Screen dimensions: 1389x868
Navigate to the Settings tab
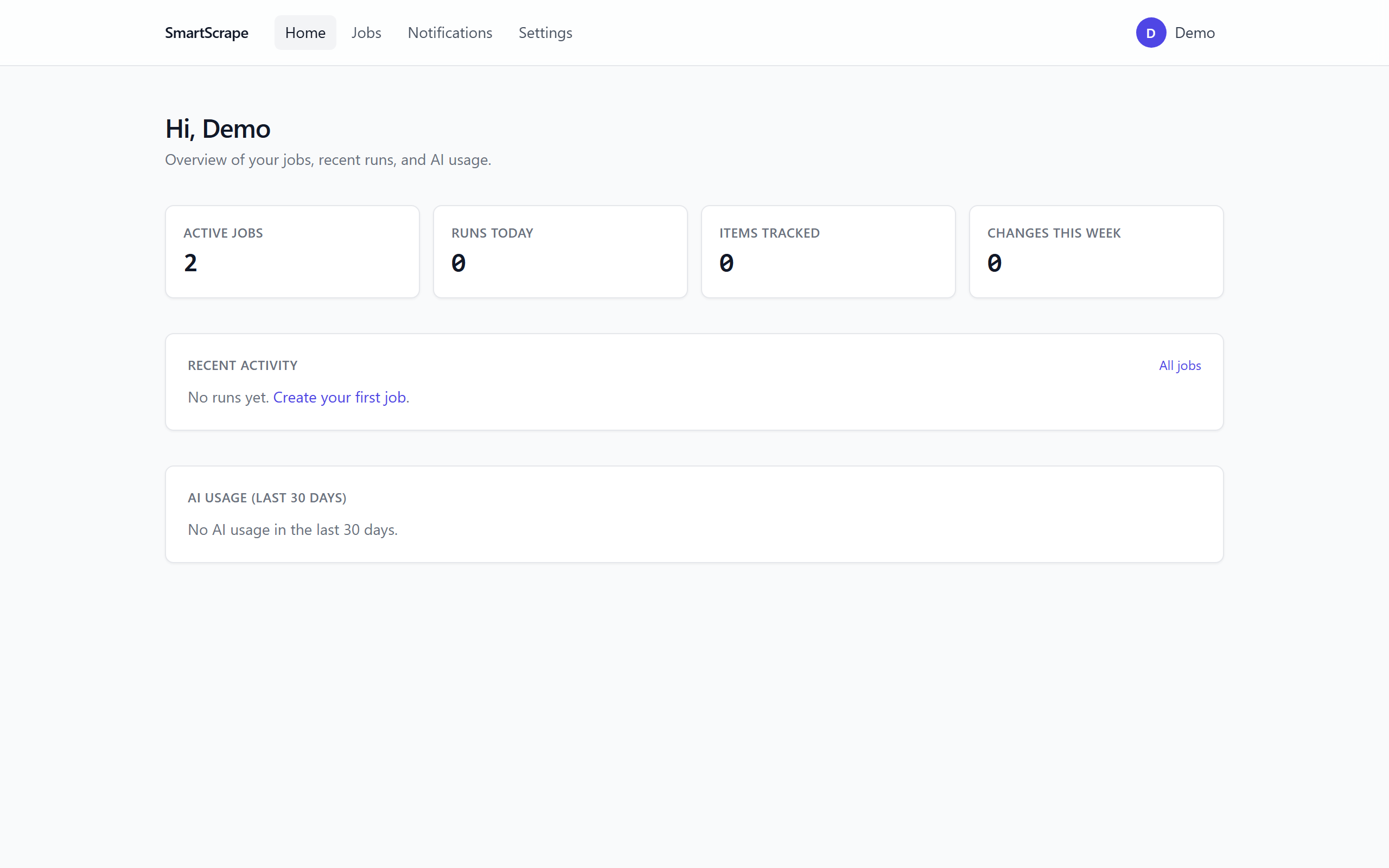point(545,33)
